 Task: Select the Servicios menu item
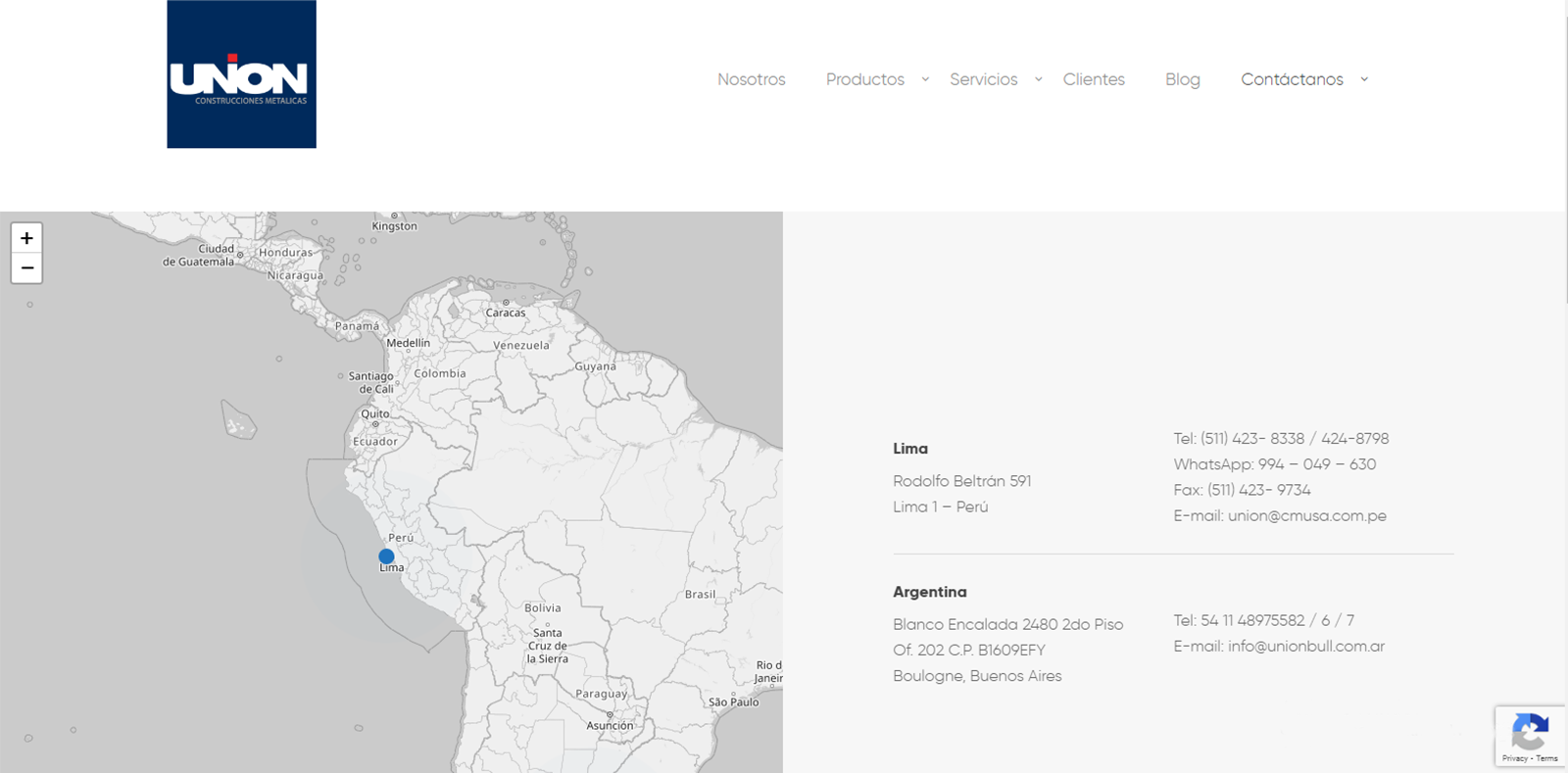pos(983,79)
